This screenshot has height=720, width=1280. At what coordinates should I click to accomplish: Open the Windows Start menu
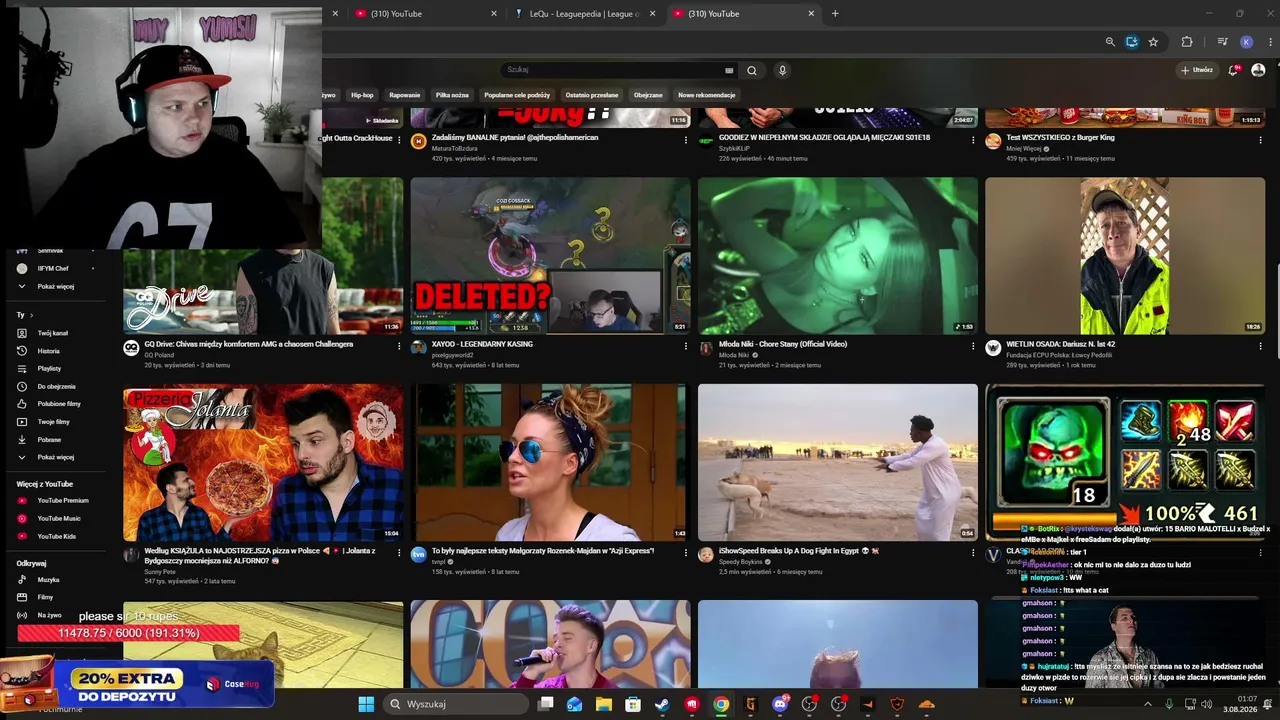click(366, 704)
